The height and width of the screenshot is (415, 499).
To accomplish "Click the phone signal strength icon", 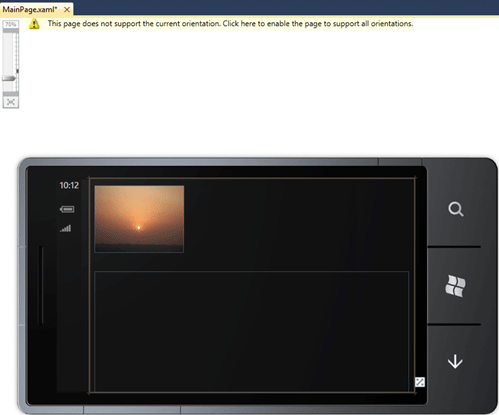I will point(66,228).
